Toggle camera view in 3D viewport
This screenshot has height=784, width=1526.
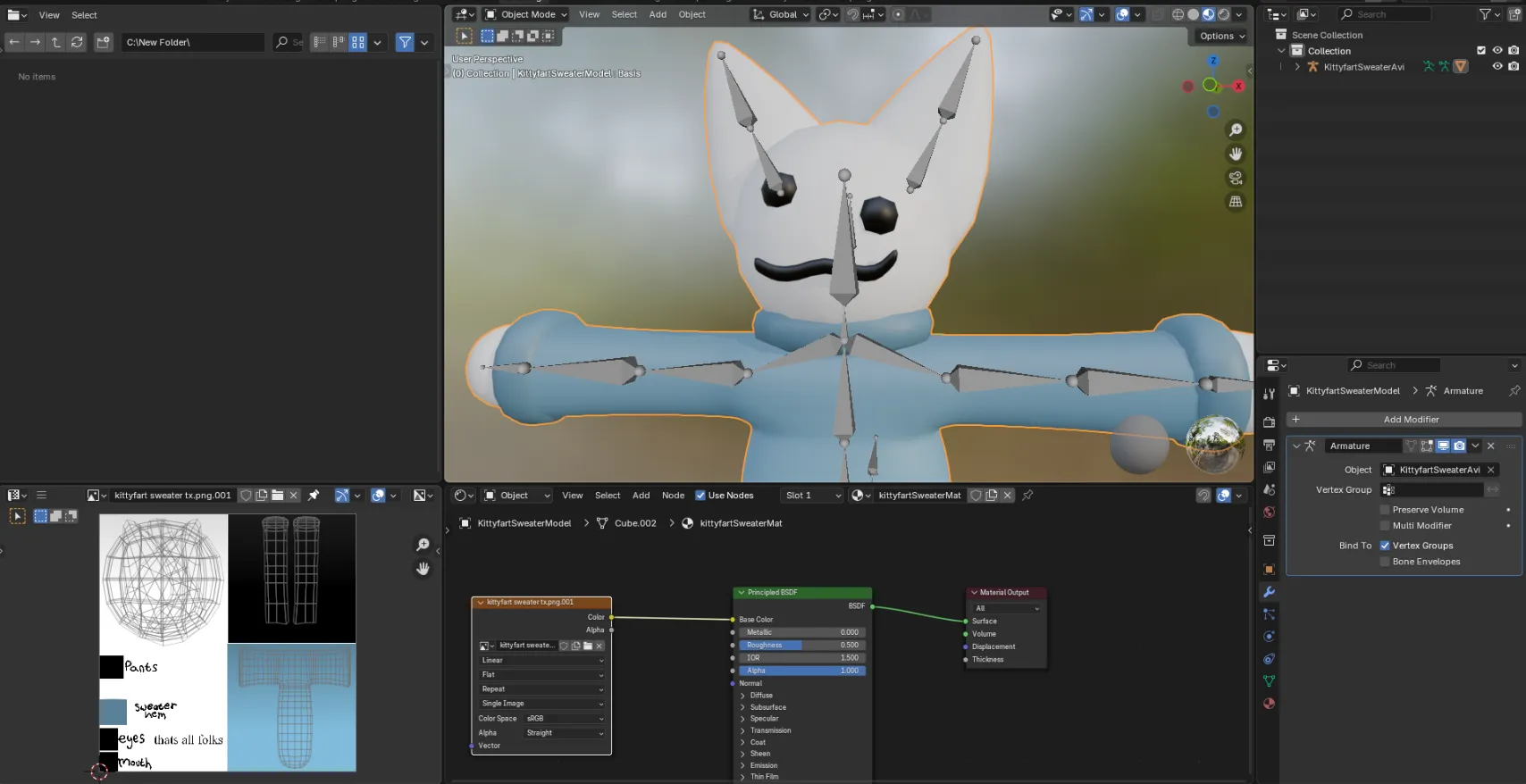pos(1236,178)
